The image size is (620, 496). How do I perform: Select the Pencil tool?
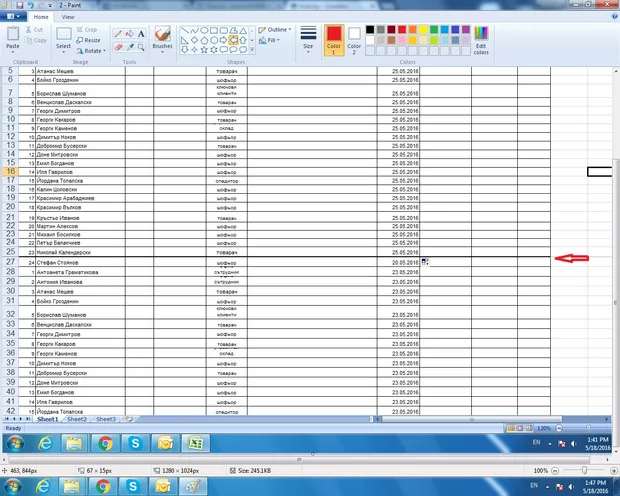[x=119, y=33]
